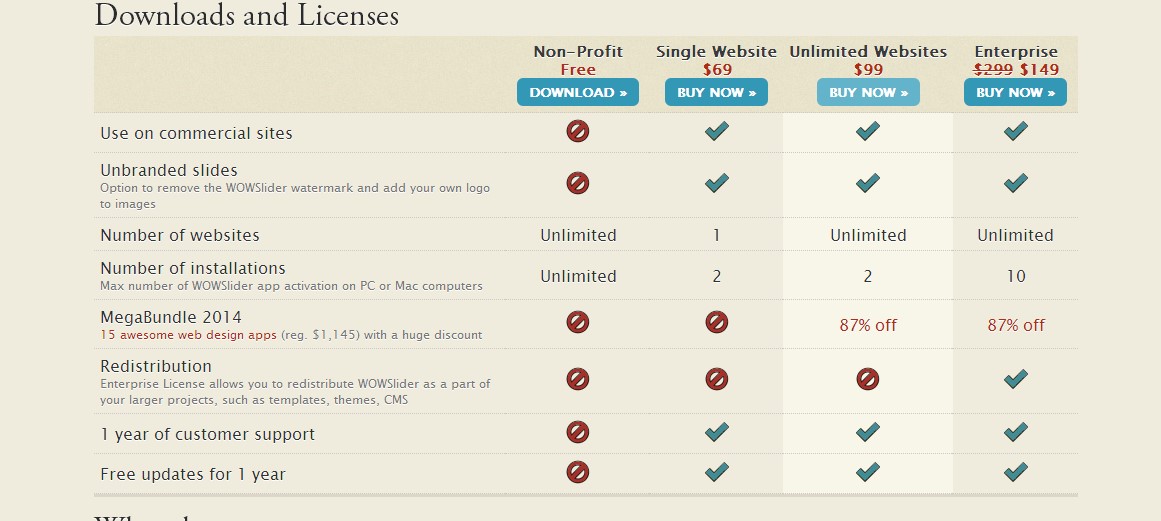Click the Non-Profit prohibited icon for commercial sites
The image size is (1161, 521).
point(578,131)
